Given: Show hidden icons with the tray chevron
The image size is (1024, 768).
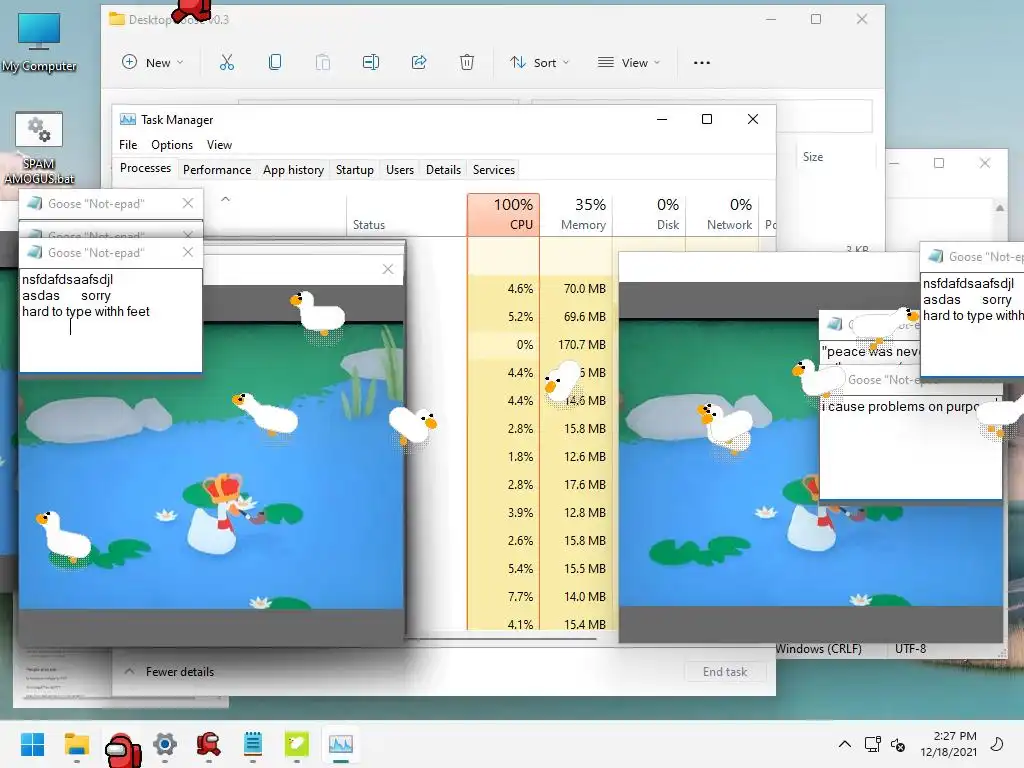Looking at the screenshot, I should pyautogui.click(x=844, y=744).
